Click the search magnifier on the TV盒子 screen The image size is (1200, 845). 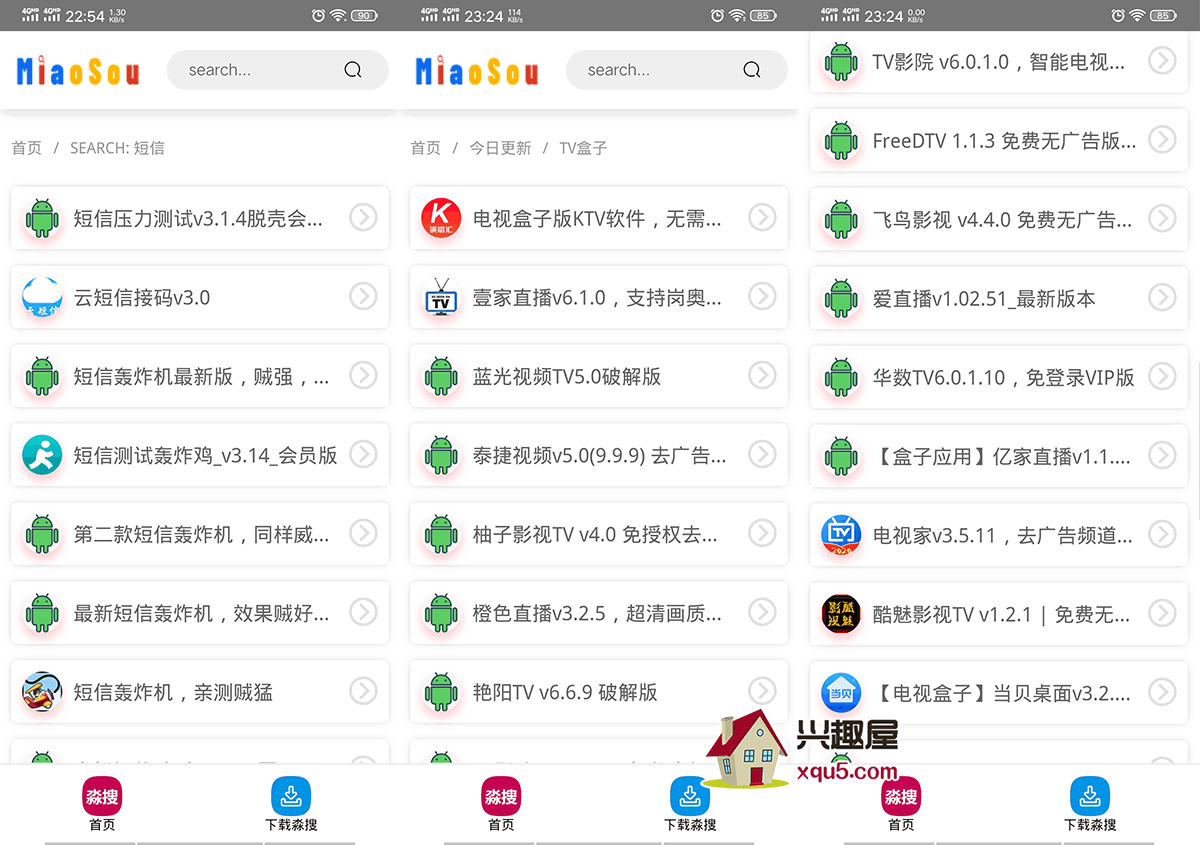click(751, 70)
